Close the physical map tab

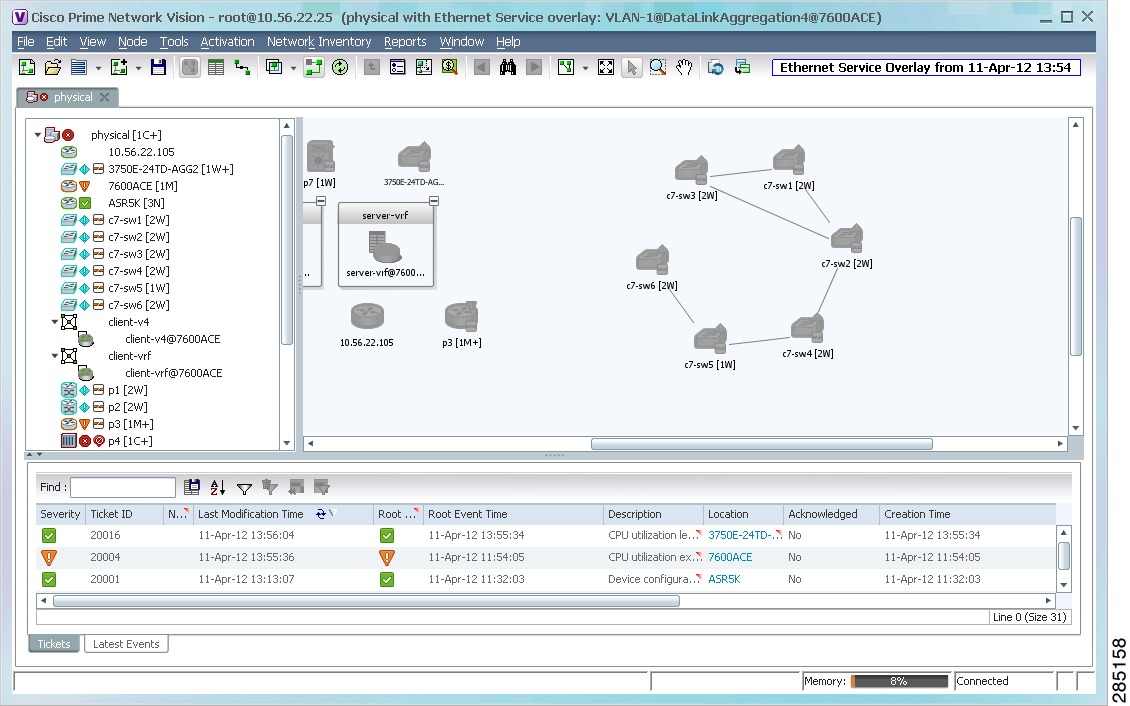104,97
